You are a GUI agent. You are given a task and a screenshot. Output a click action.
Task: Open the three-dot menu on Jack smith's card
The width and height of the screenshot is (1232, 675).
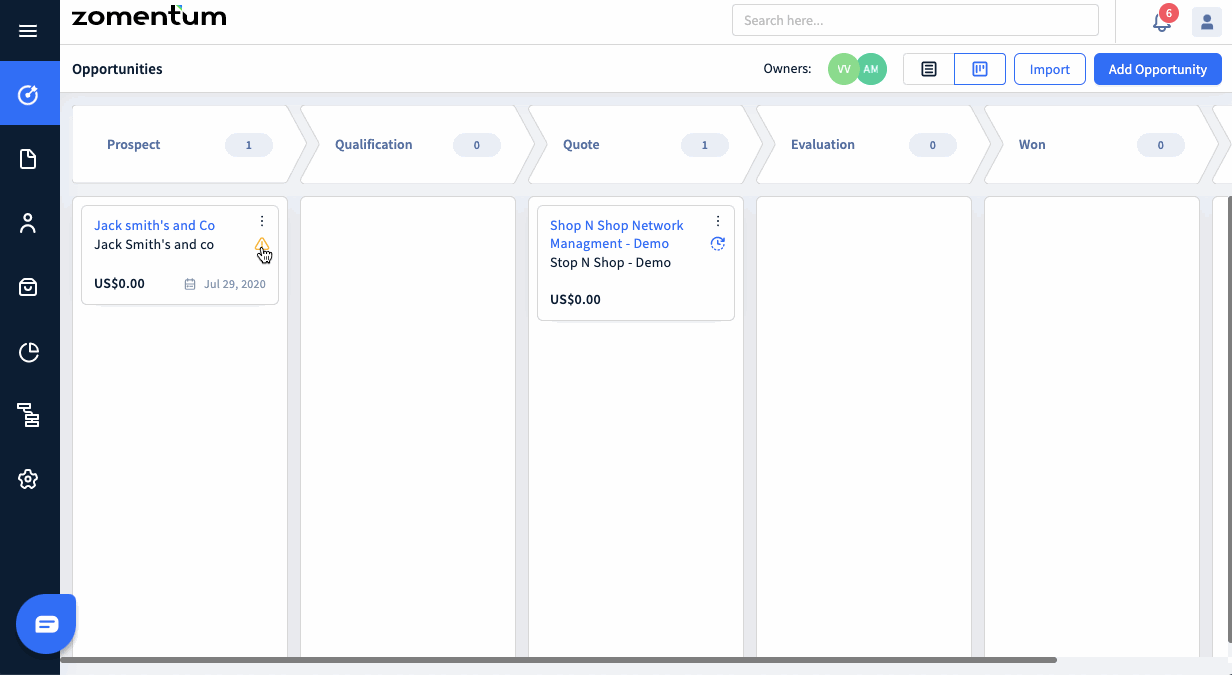[262, 221]
